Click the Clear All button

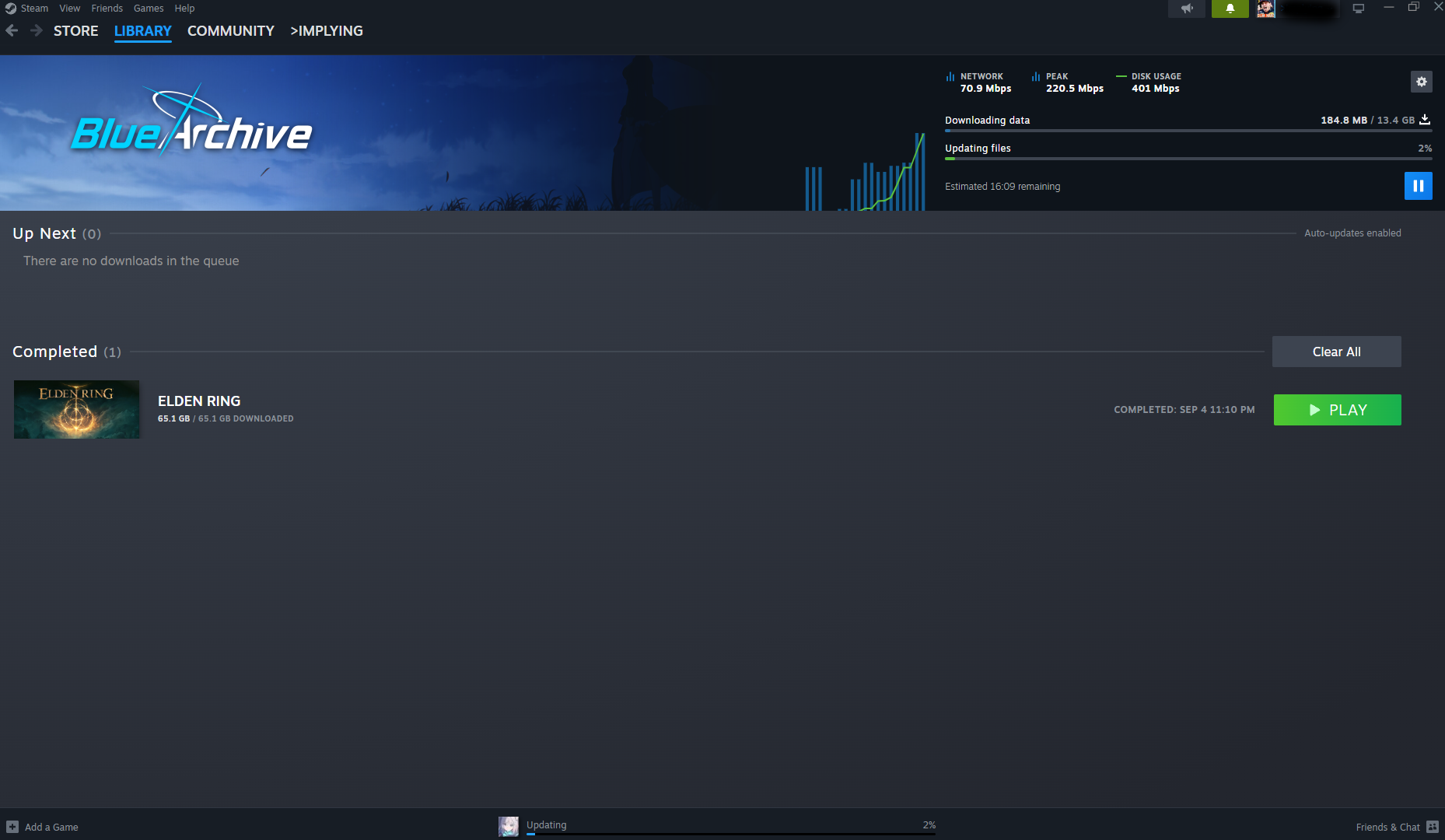click(1336, 352)
